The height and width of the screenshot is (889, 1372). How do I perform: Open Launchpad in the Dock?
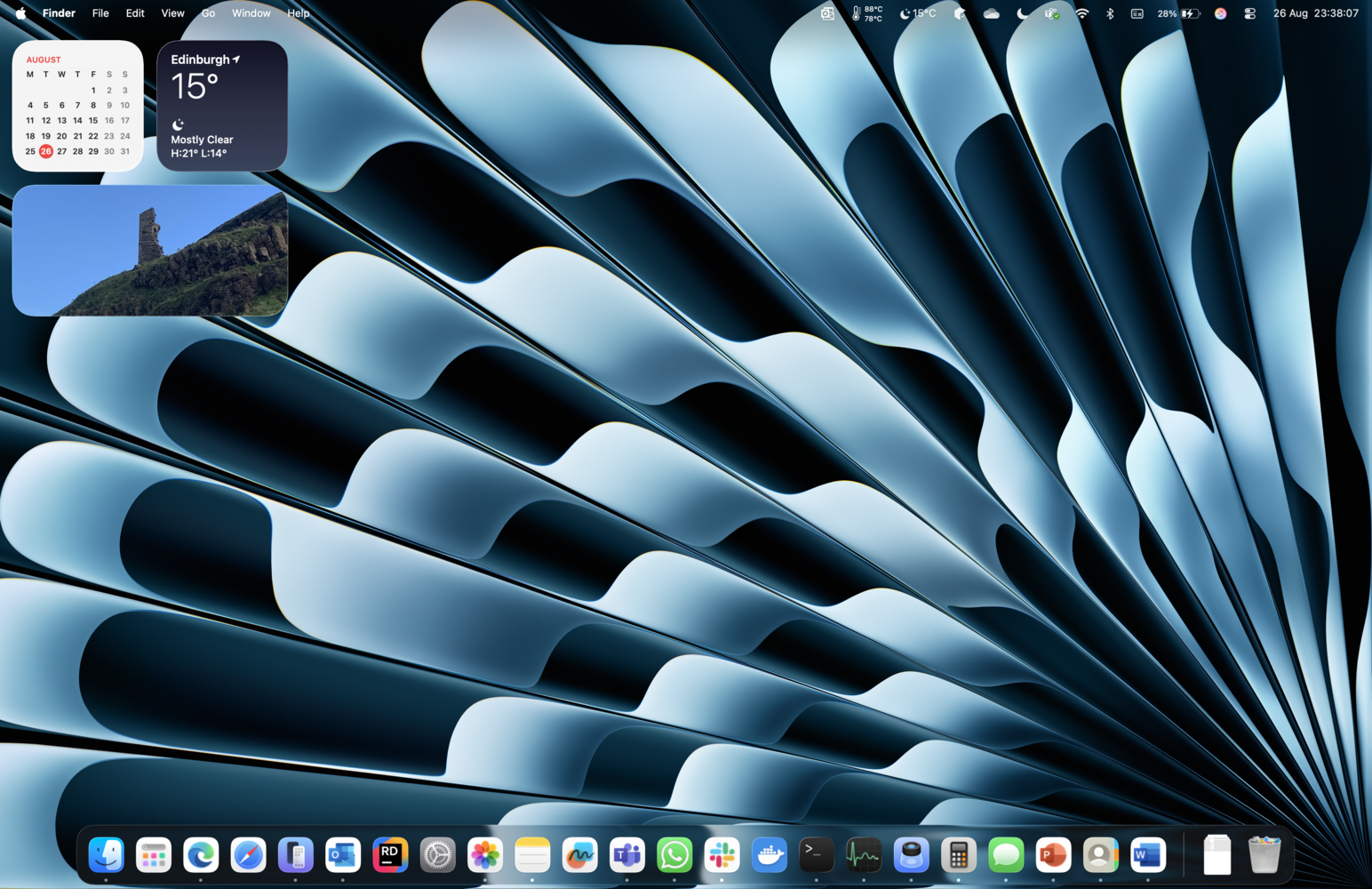pyautogui.click(x=154, y=855)
